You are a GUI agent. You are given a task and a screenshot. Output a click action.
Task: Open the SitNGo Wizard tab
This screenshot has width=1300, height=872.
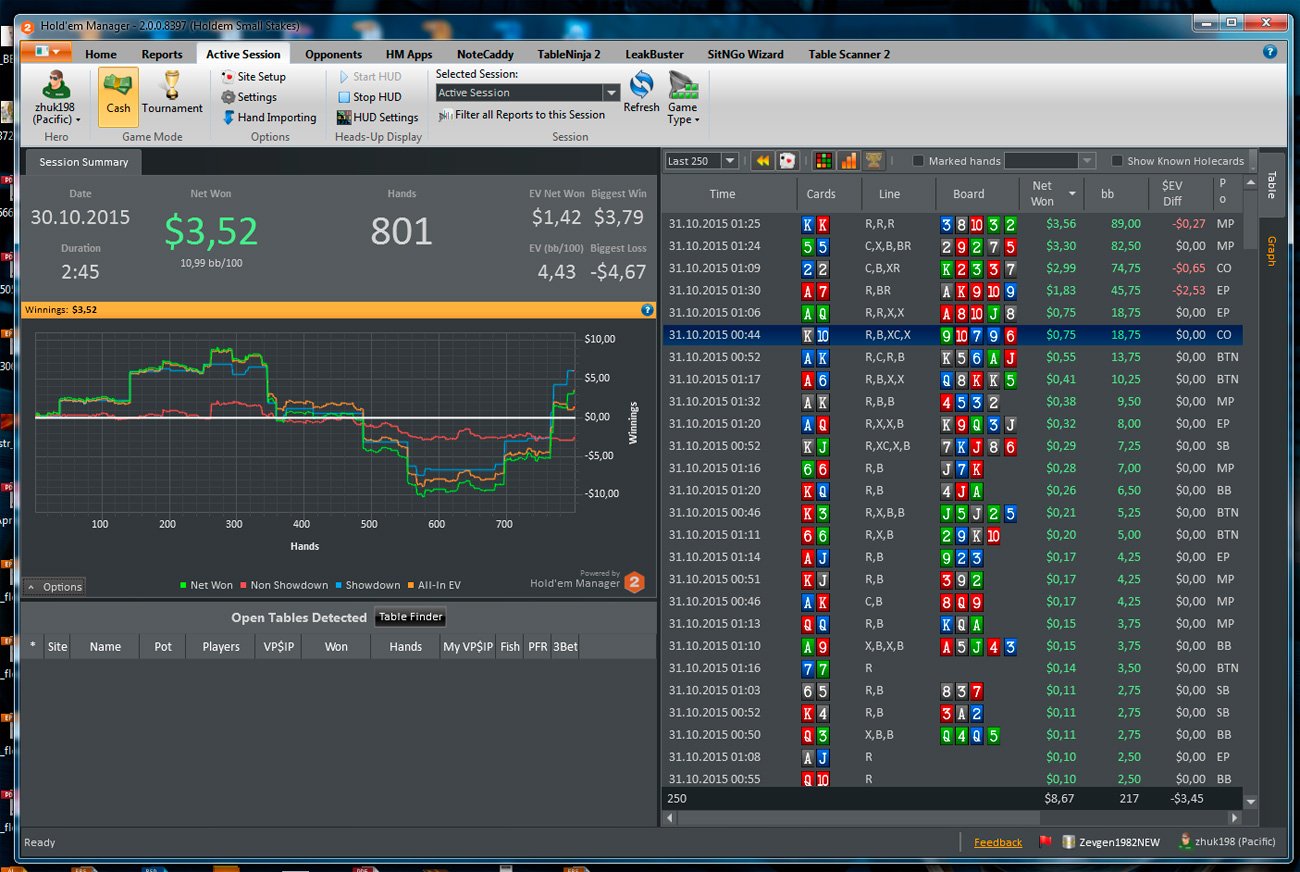745,54
